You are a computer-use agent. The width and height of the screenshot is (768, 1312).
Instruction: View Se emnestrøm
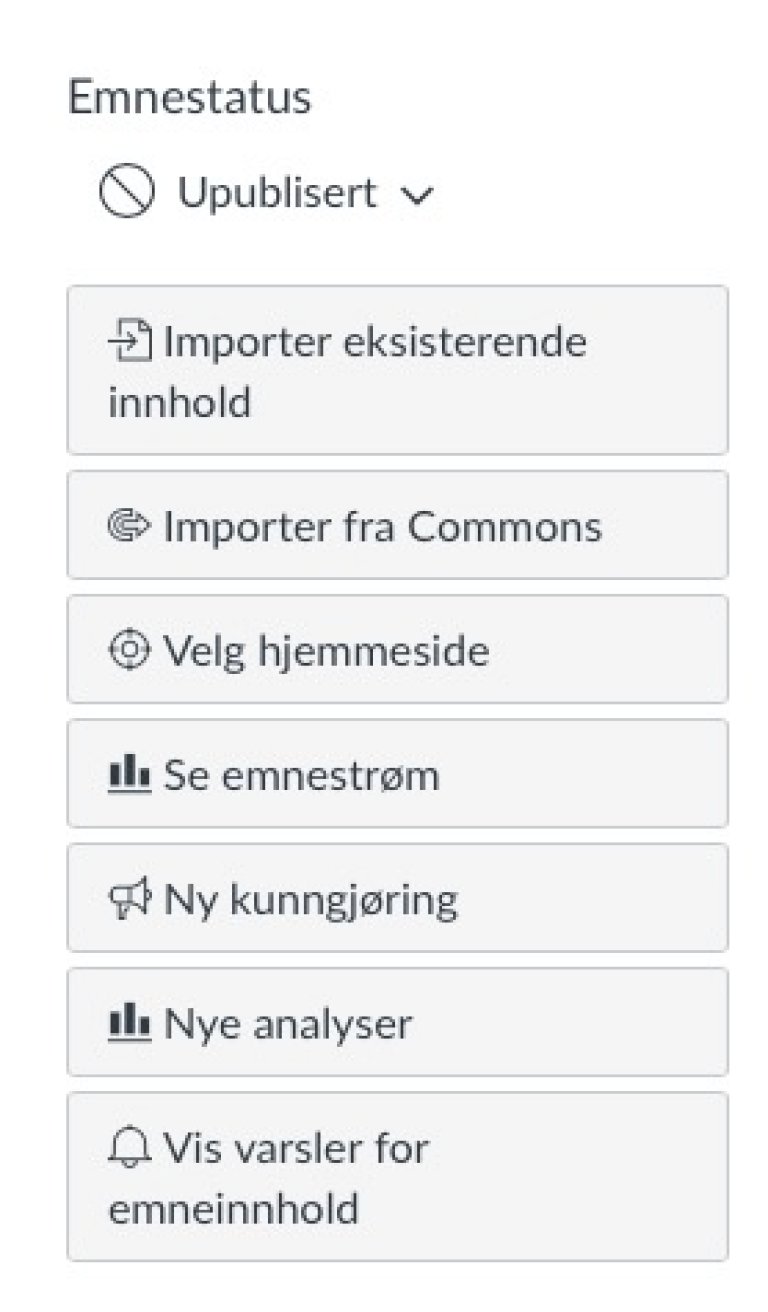coord(397,775)
